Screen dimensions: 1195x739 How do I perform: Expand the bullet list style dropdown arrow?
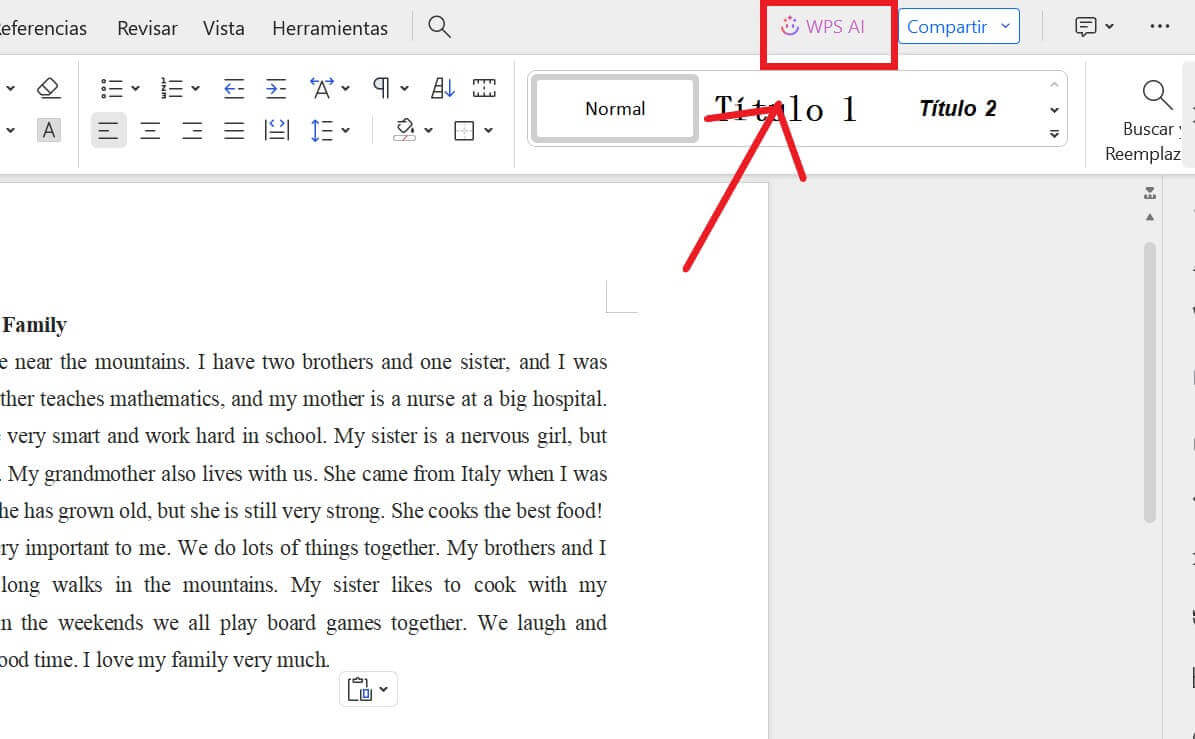tap(136, 89)
